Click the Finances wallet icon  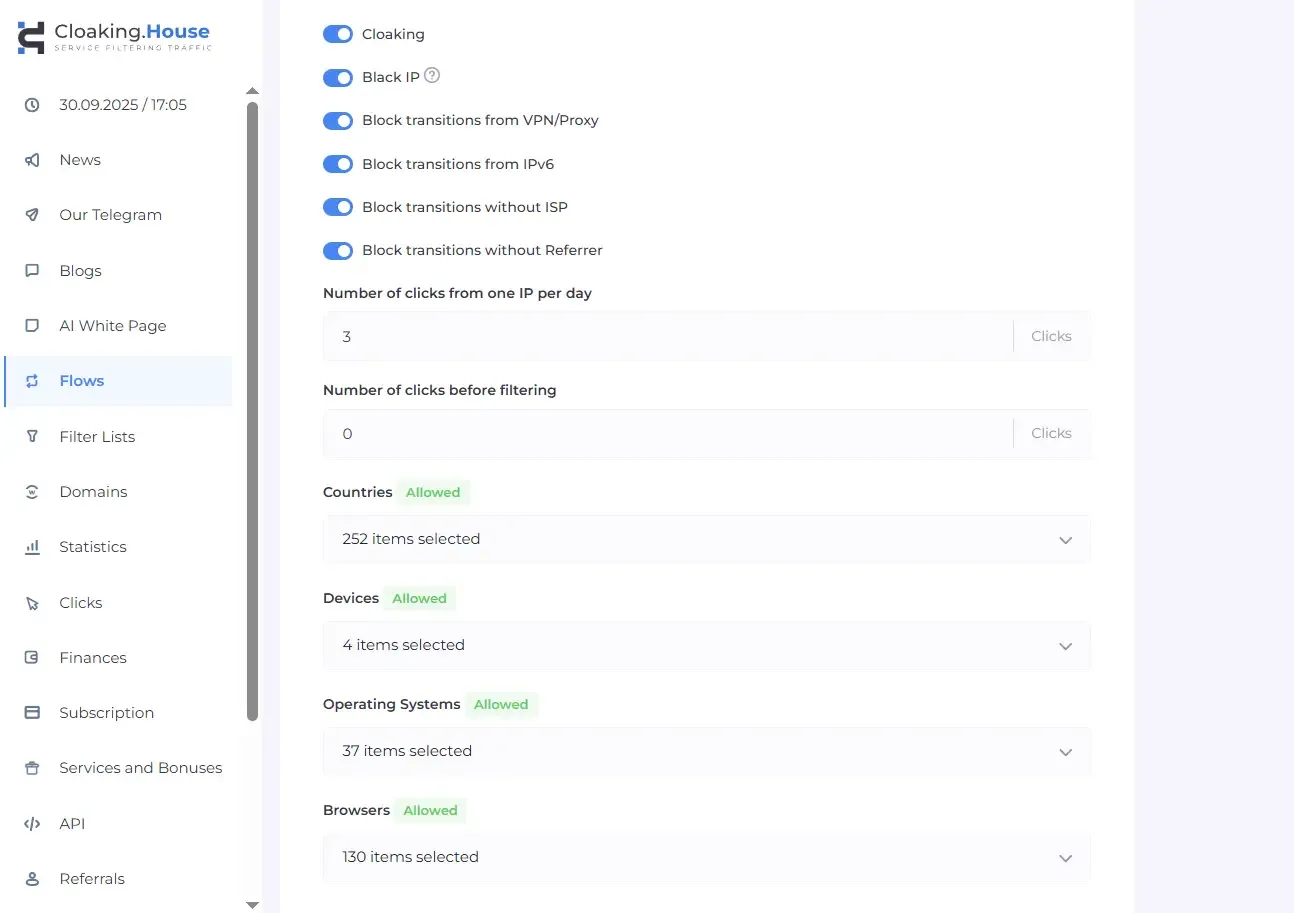31,657
